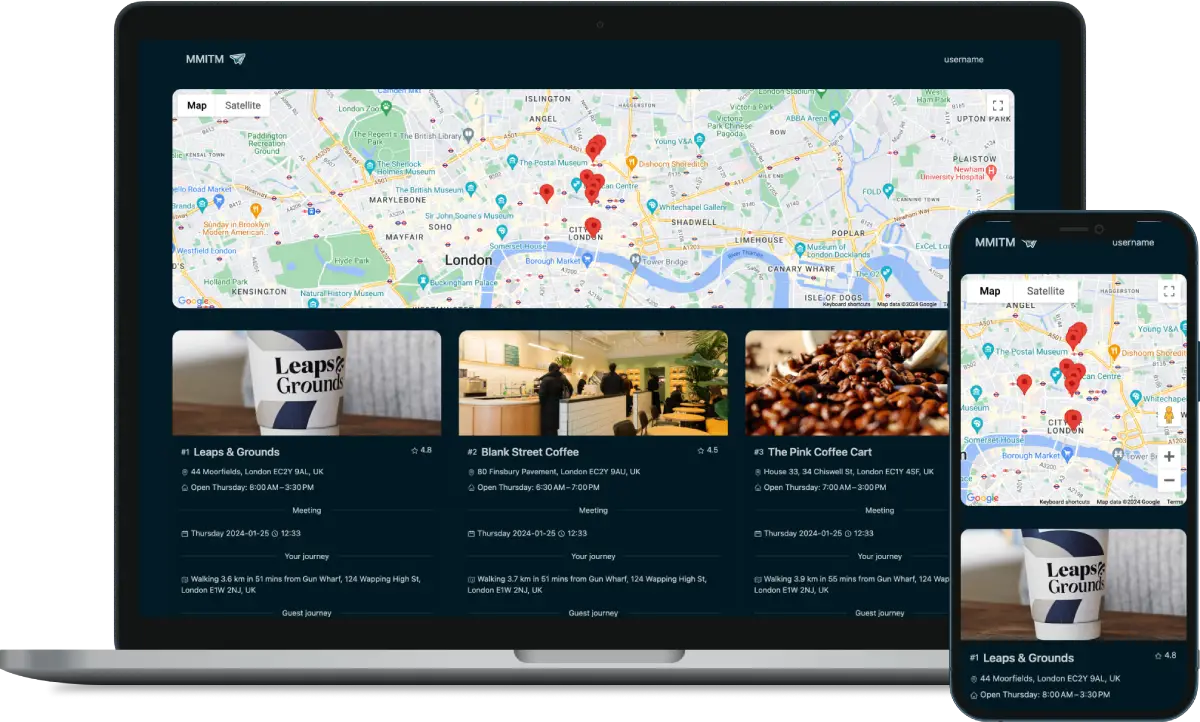
Task: Click the isolated red marker near the British Museum on the laptop map
Action: [546, 192]
